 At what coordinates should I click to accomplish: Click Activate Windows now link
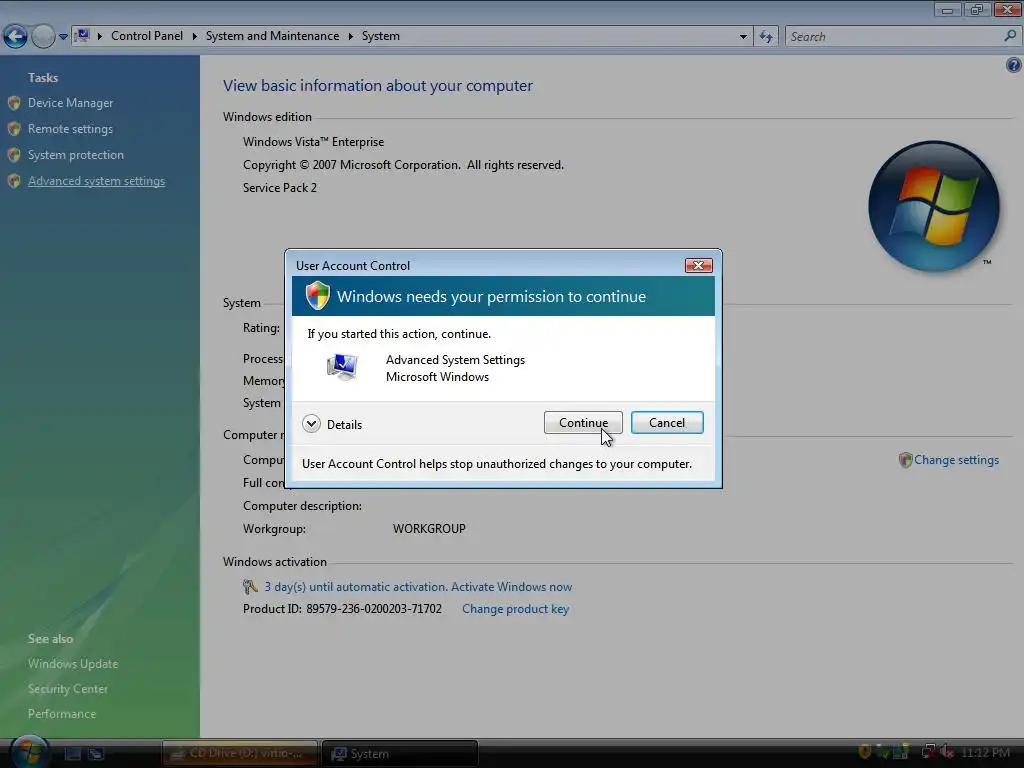[x=511, y=586]
